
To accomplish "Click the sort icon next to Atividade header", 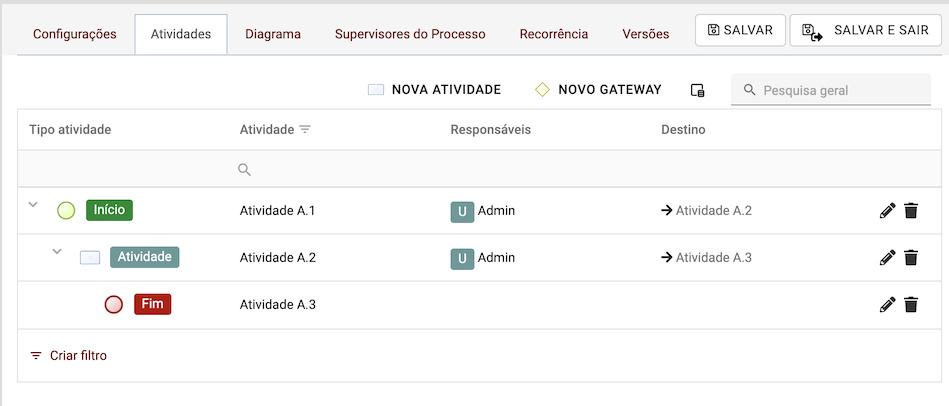I will [305, 130].
